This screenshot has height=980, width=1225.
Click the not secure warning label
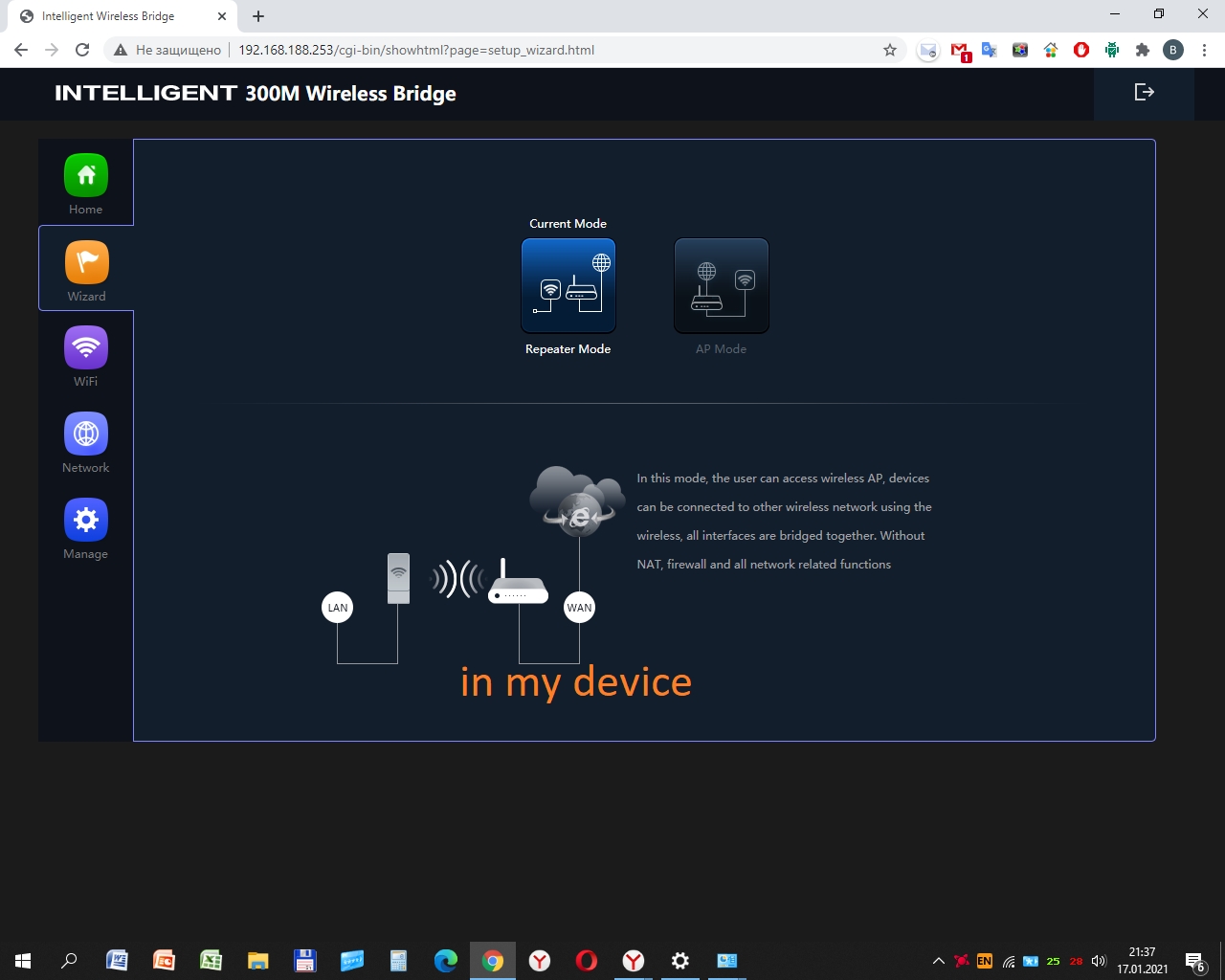coord(167,50)
